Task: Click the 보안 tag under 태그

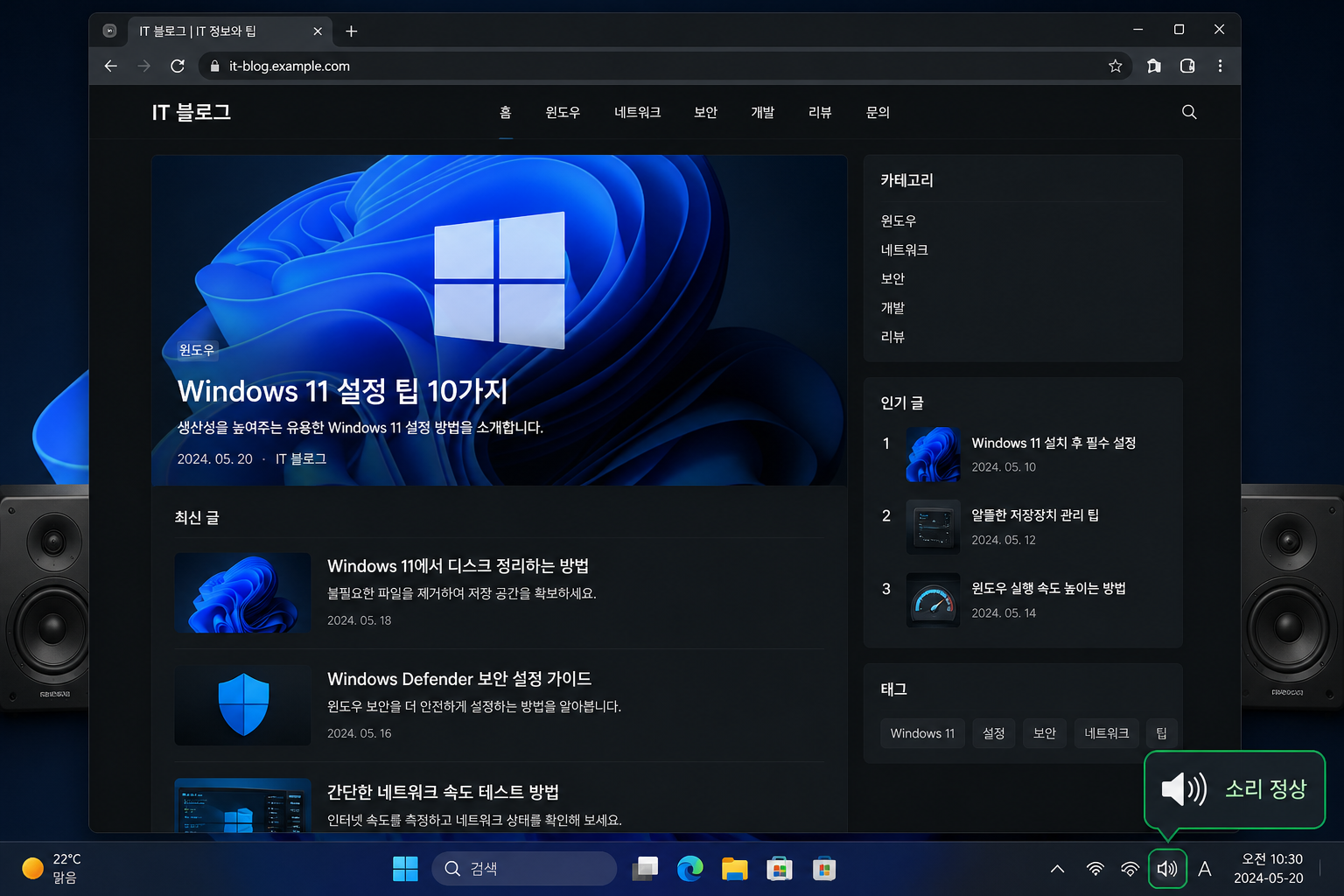Action: [1045, 733]
